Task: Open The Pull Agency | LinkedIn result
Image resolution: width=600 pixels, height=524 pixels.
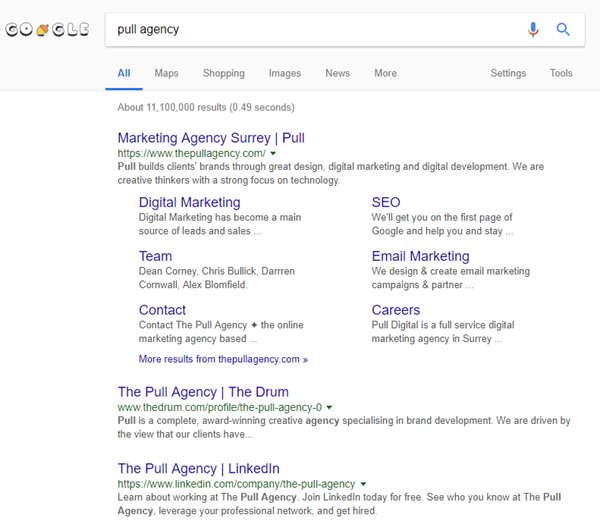Action: 198,468
